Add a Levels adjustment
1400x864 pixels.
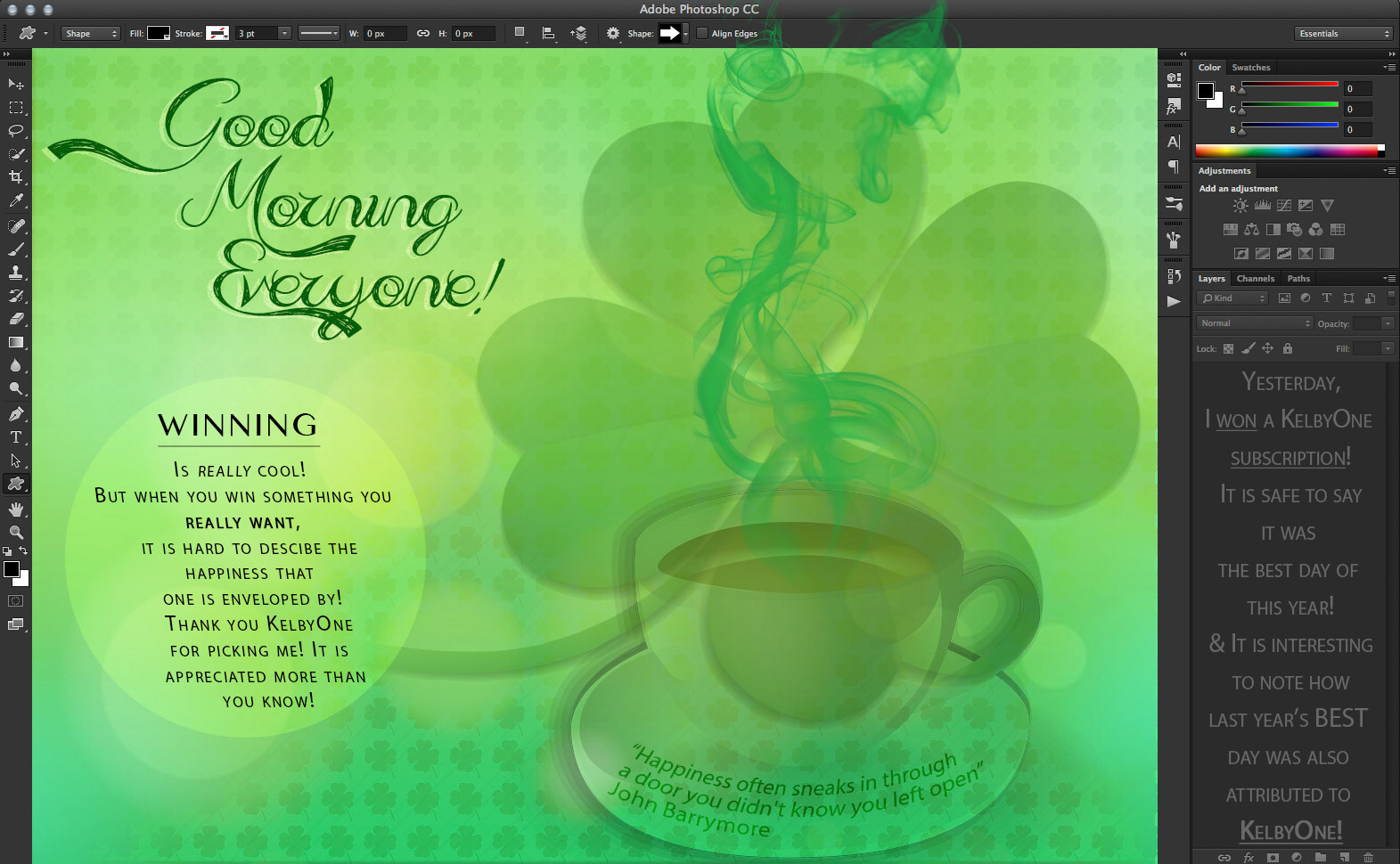pyautogui.click(x=1263, y=206)
